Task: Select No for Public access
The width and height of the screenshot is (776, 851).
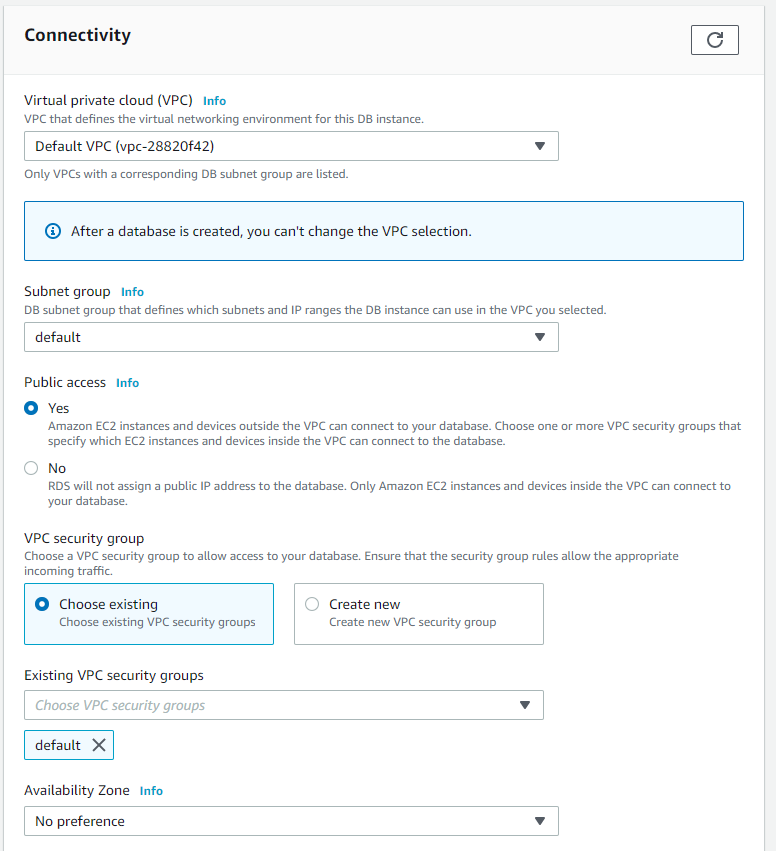Action: coord(30,468)
